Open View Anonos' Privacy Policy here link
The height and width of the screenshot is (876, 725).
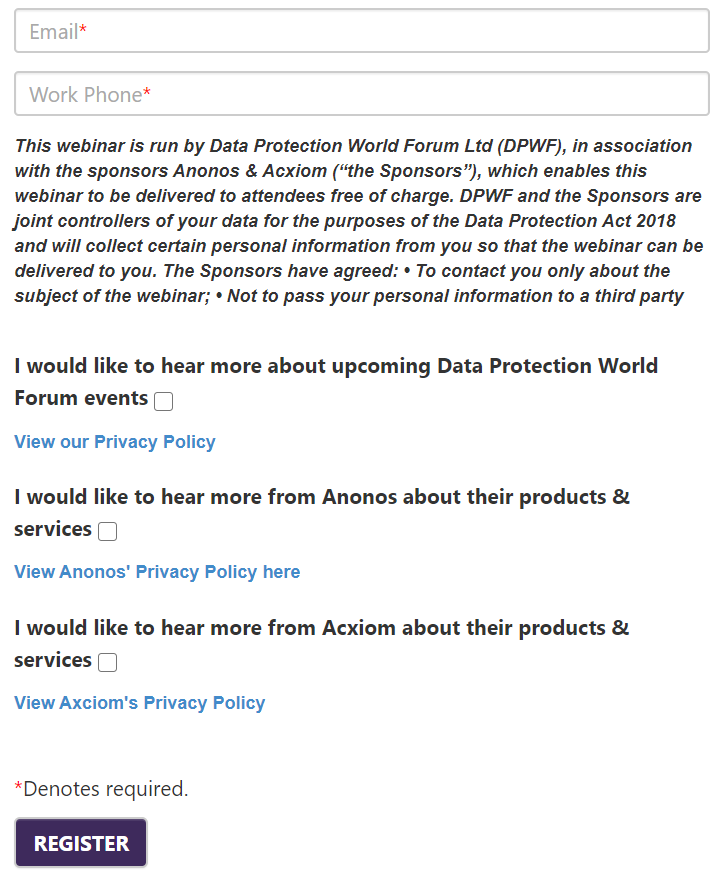pos(157,572)
